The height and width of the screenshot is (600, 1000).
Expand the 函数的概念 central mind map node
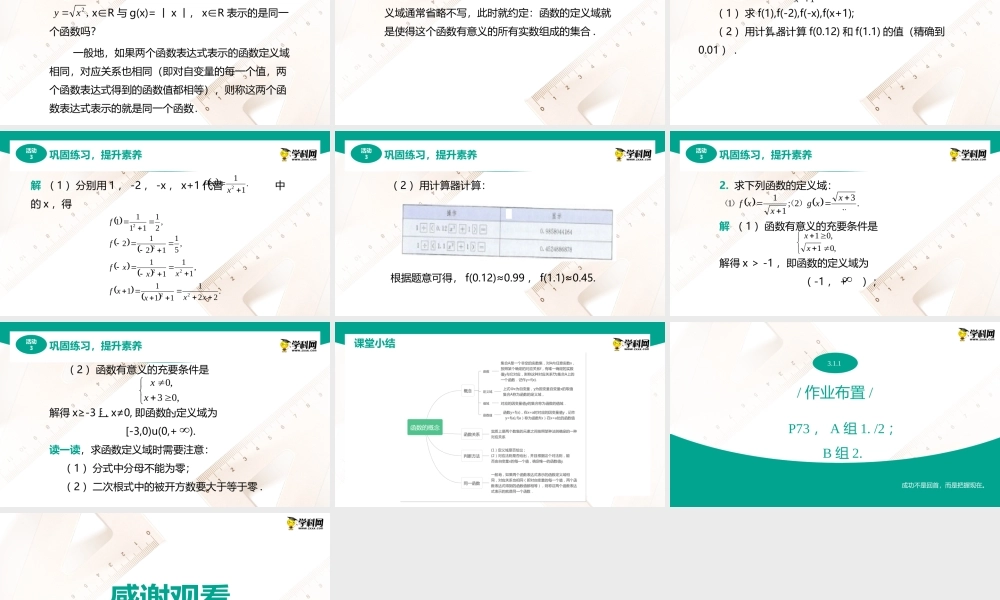click(x=425, y=427)
